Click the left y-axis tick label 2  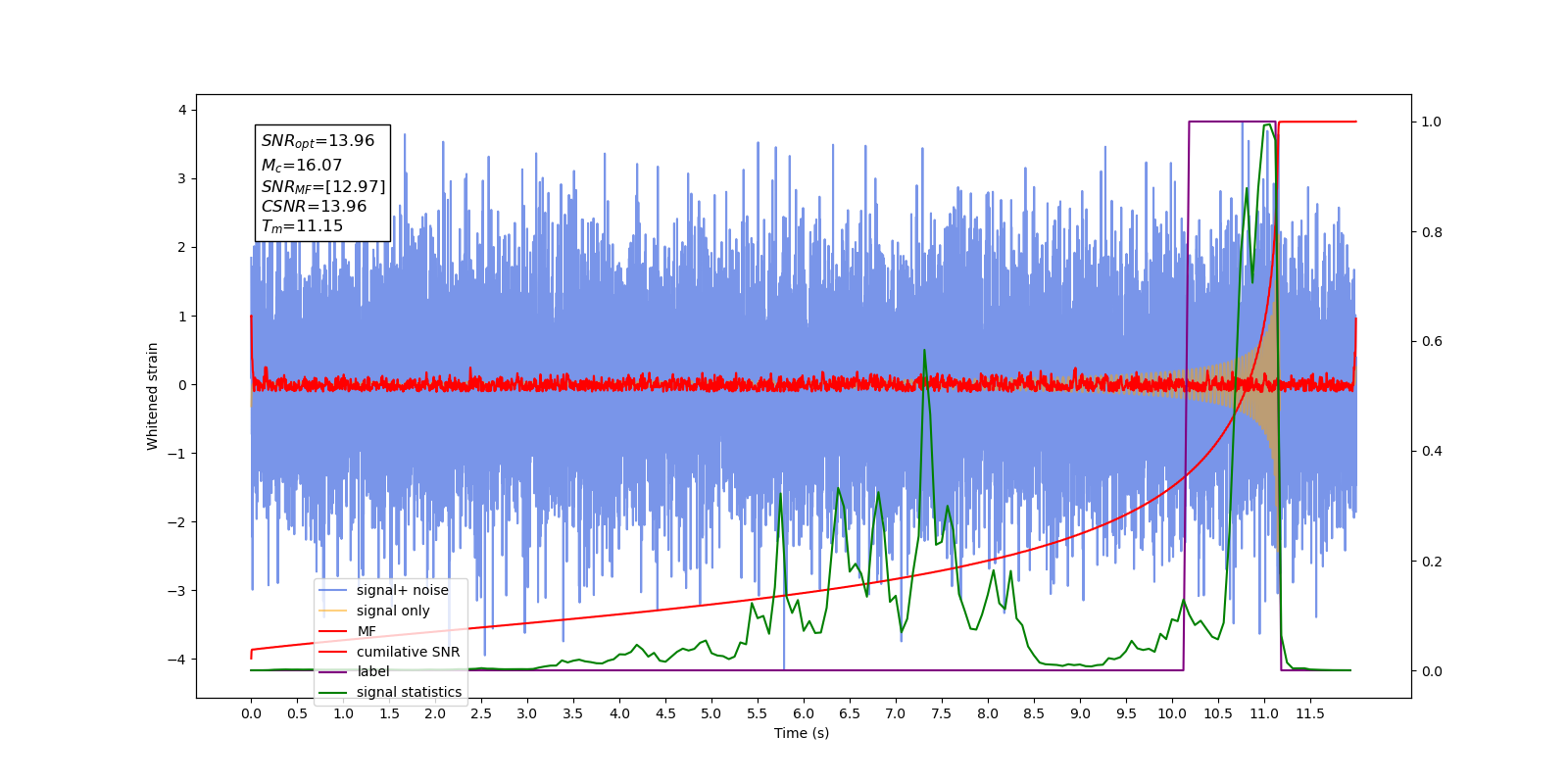[x=182, y=248]
